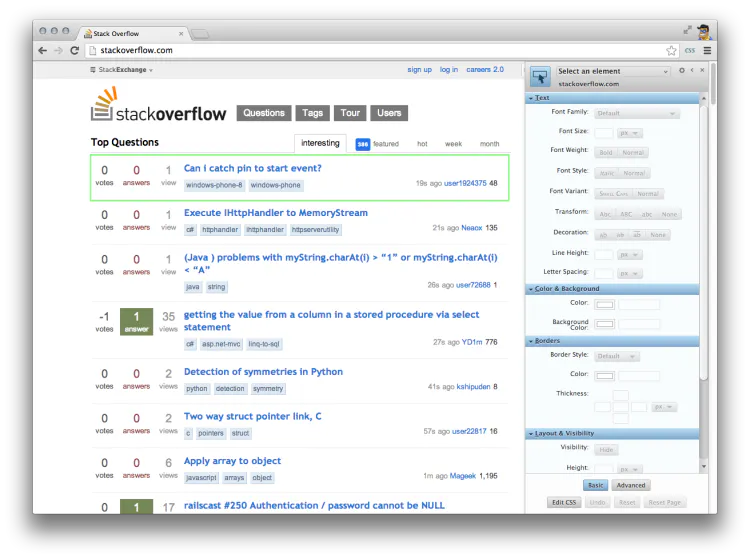The image size is (750, 559).
Task: Click the page icon in address bar
Action: pyautogui.click(x=92, y=50)
